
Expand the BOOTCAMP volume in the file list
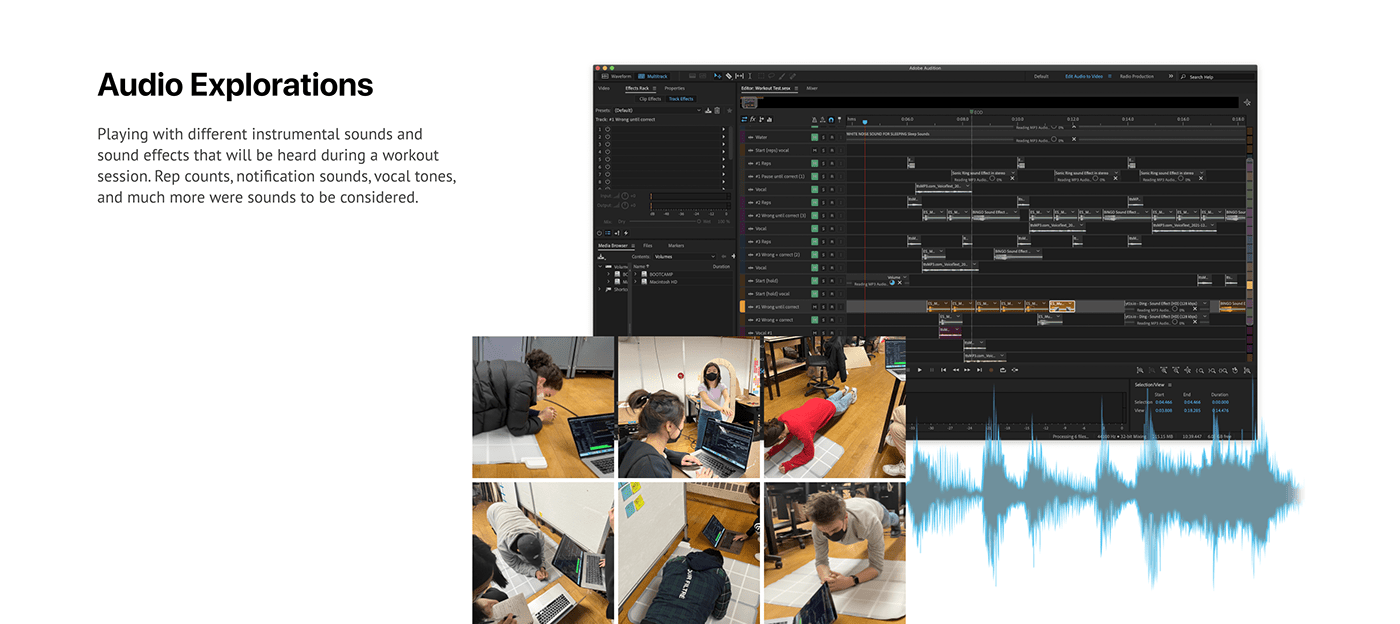pyautogui.click(x=635, y=273)
